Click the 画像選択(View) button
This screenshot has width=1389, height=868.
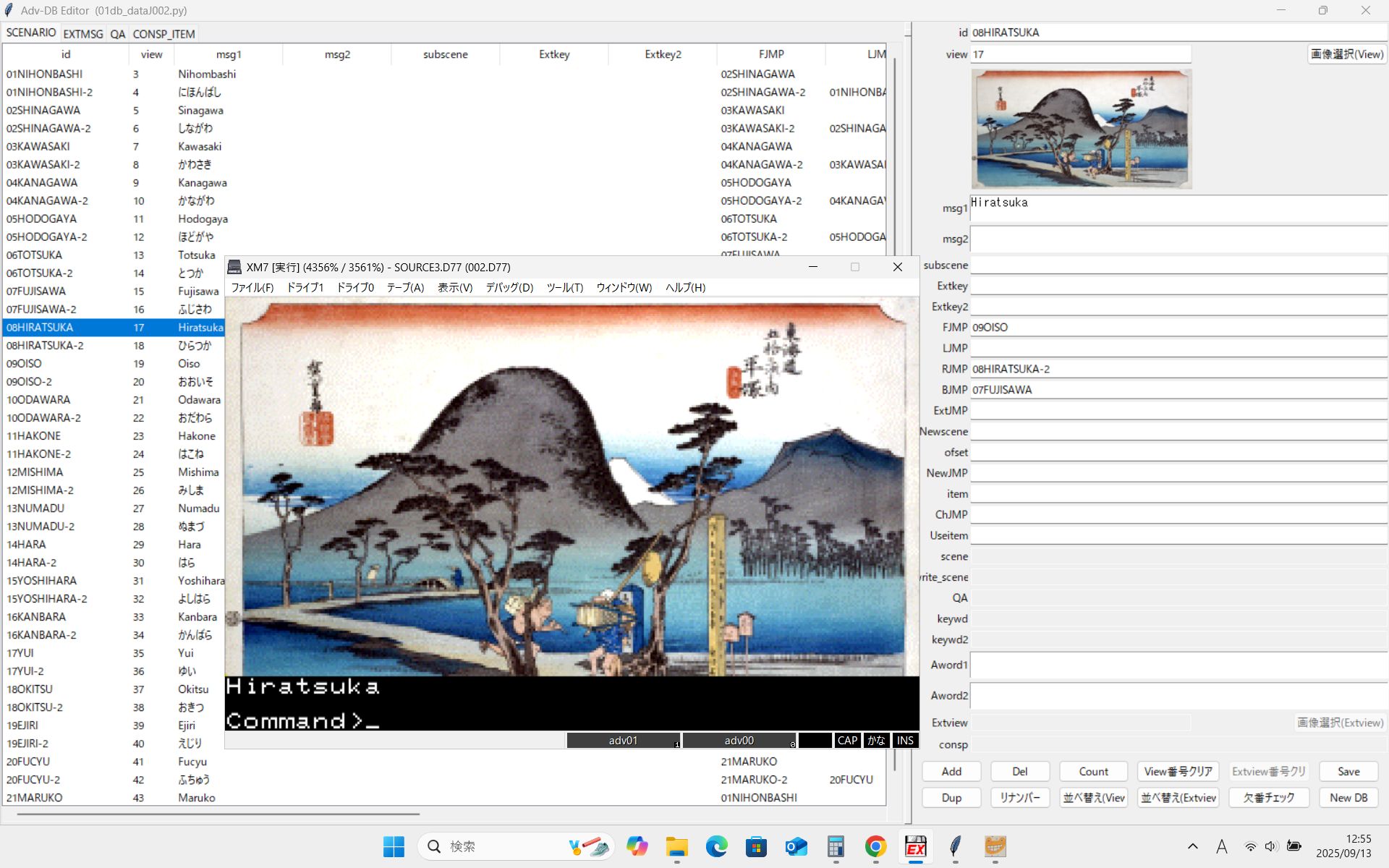click(1347, 54)
